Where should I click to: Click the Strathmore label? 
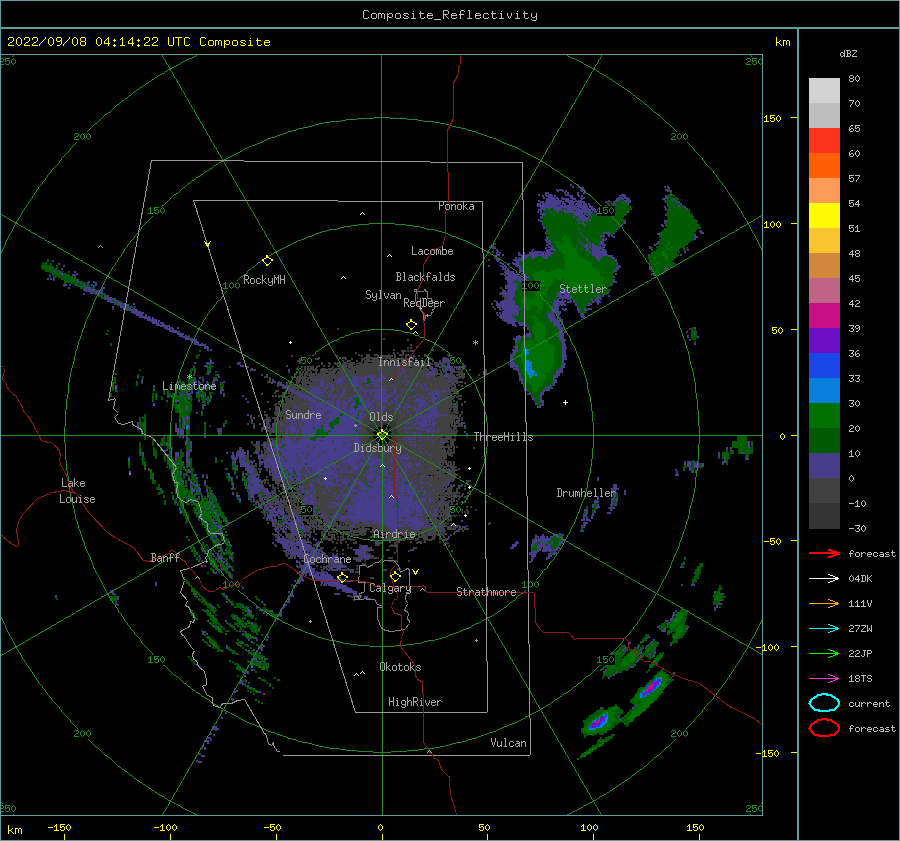(x=486, y=592)
